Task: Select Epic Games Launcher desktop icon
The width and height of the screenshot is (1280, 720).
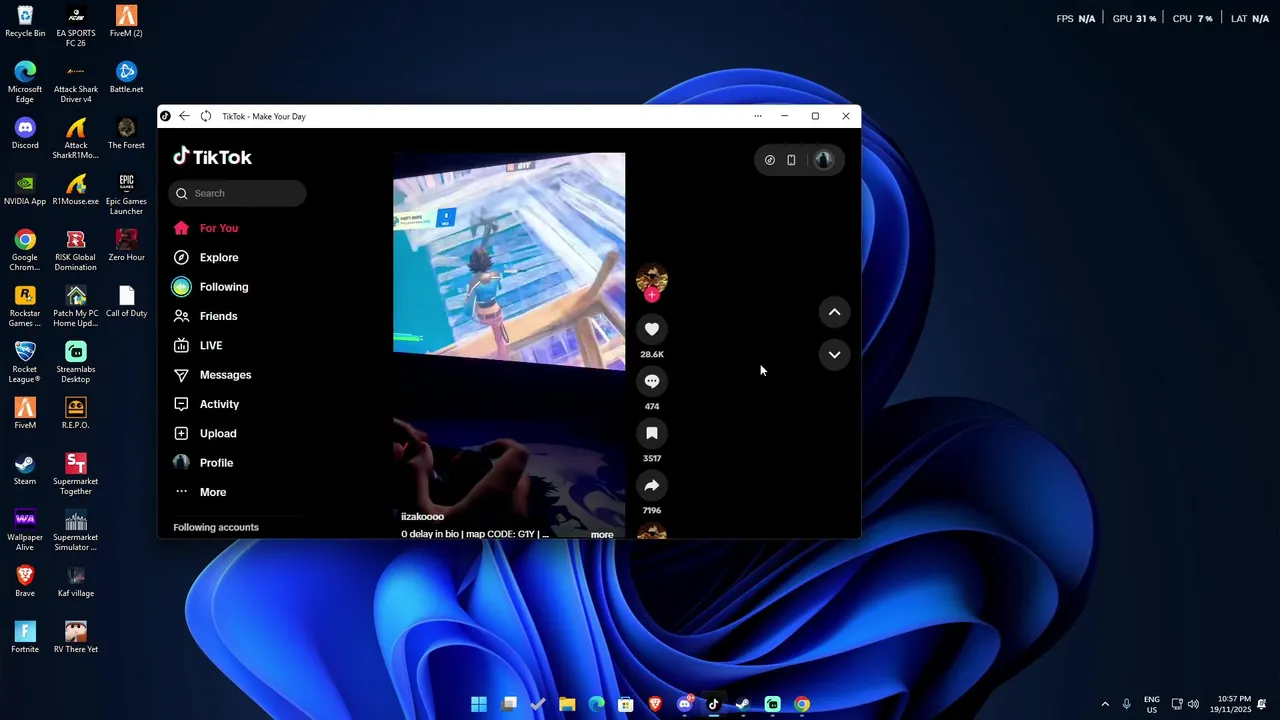Action: [x=126, y=194]
